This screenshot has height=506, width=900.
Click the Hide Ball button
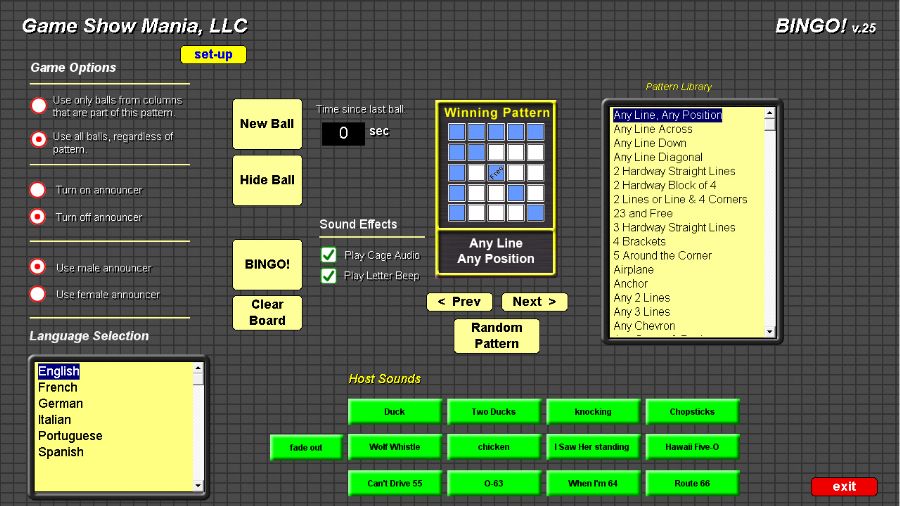click(267, 180)
